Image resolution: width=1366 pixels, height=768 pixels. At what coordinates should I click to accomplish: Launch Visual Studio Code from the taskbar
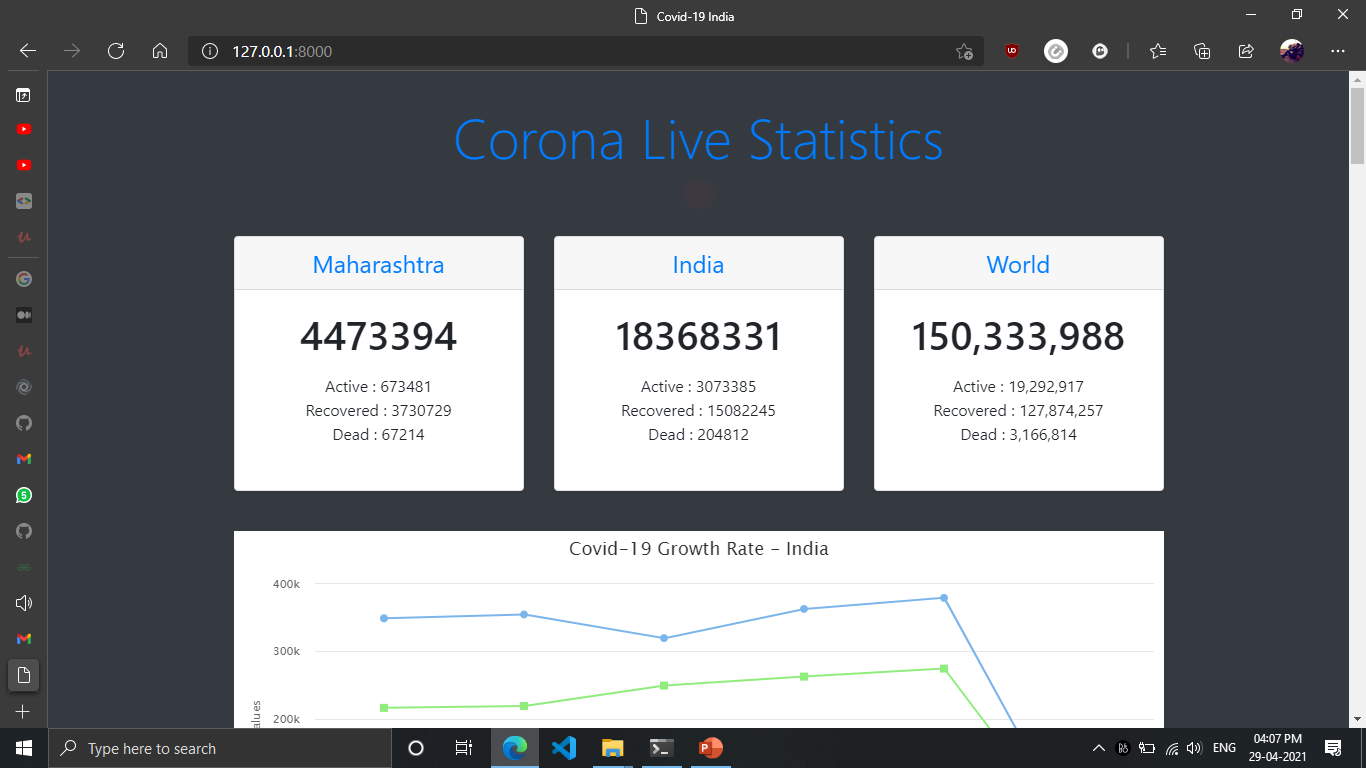[563, 747]
